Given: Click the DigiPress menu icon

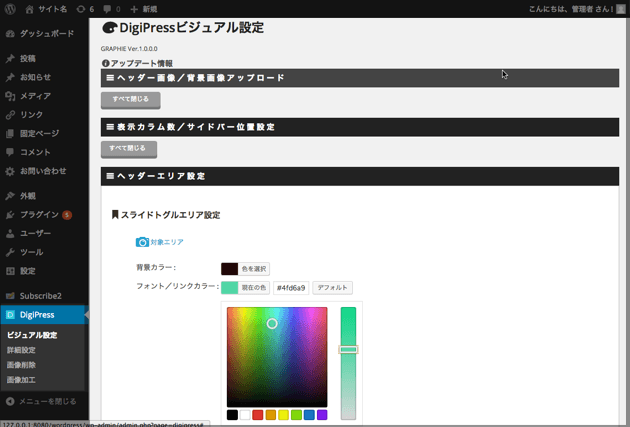Looking at the screenshot, I should 10,315.
